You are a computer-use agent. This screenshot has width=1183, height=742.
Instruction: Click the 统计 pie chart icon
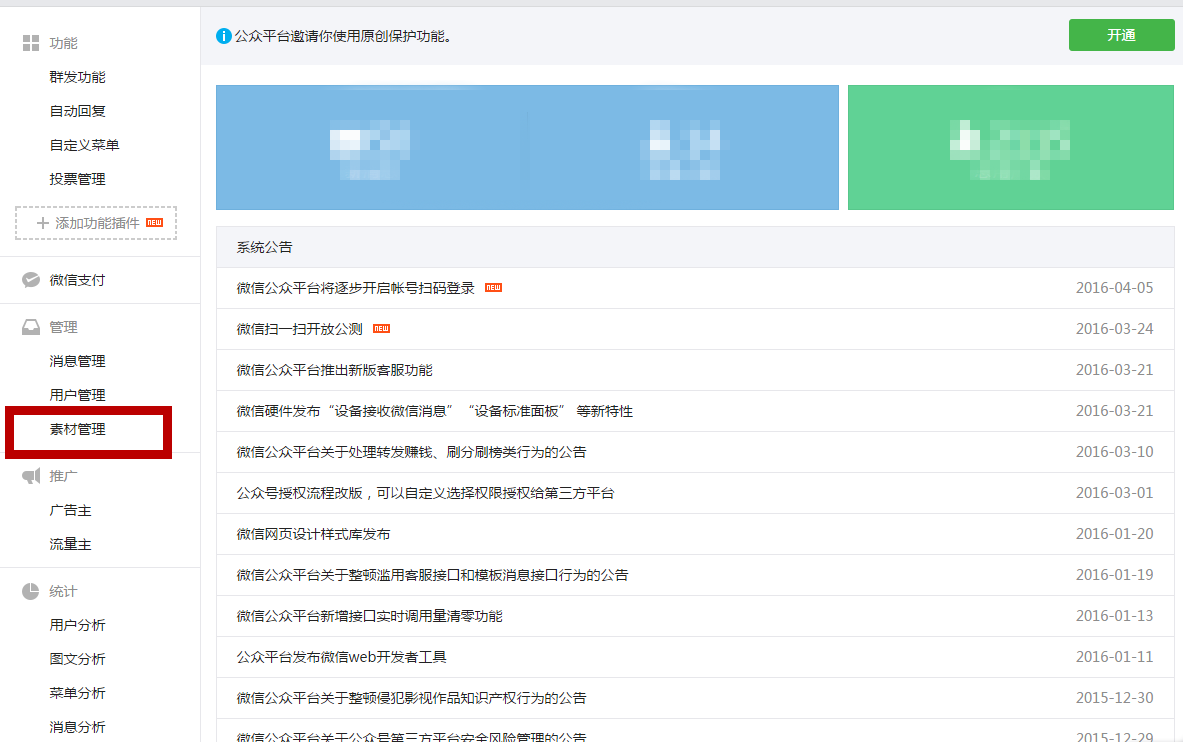(31, 591)
